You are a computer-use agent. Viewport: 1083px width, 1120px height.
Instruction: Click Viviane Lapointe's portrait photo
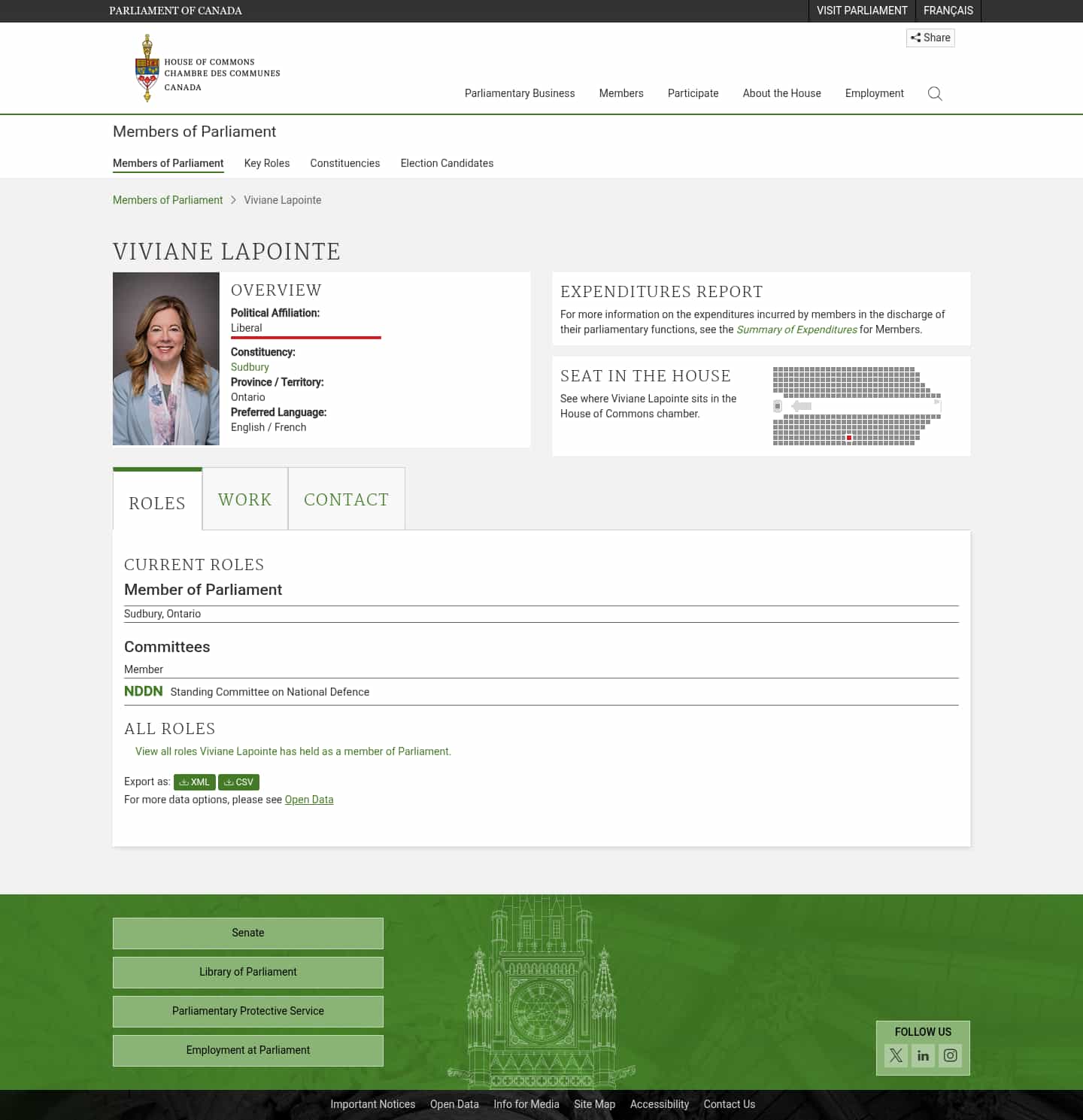[x=166, y=359]
